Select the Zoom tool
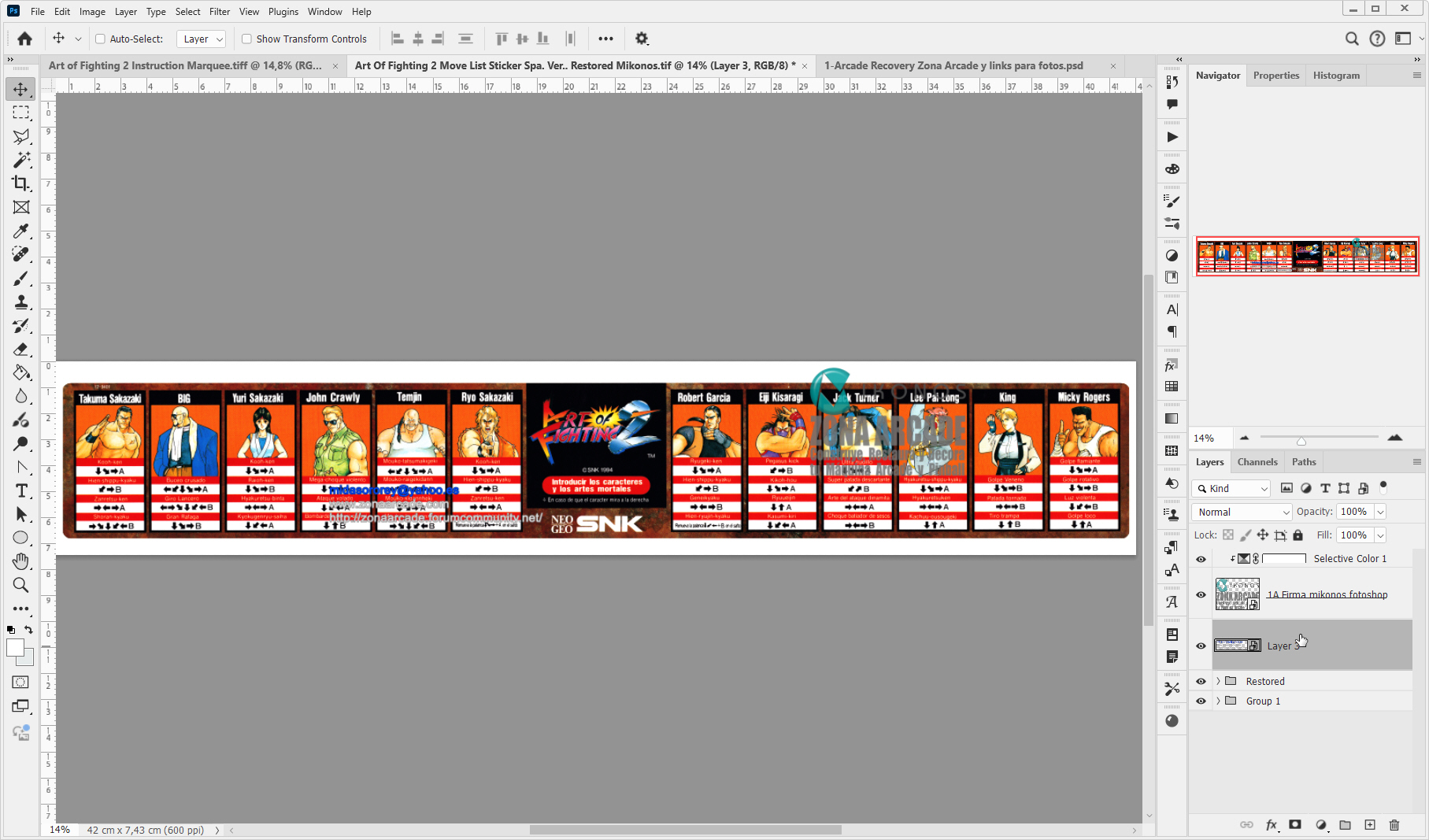This screenshot has width=1429, height=840. point(21,585)
